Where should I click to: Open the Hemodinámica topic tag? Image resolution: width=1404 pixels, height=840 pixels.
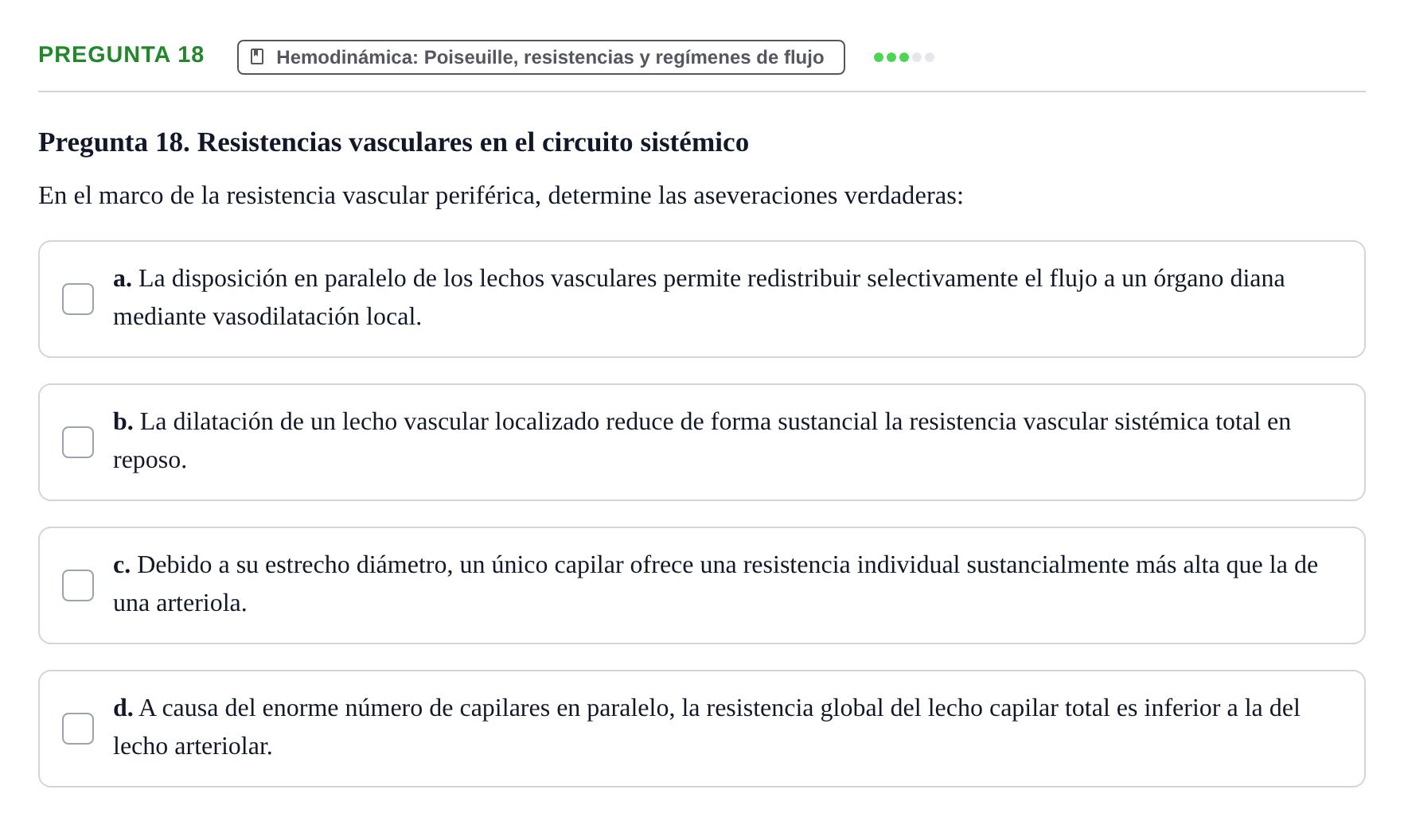(x=541, y=57)
